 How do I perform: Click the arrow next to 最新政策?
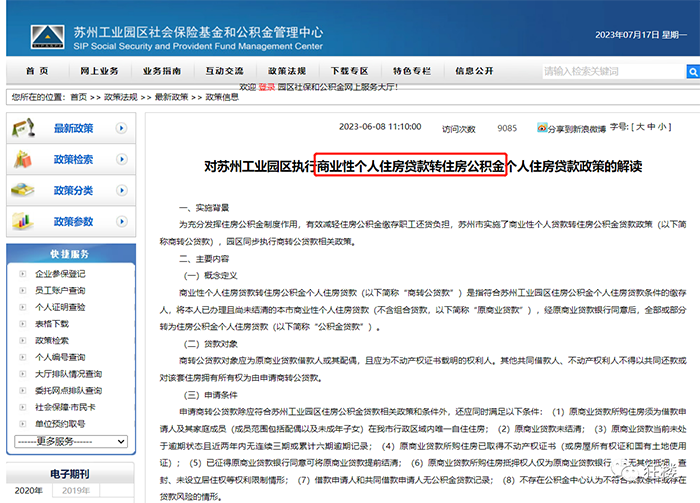coord(121,128)
